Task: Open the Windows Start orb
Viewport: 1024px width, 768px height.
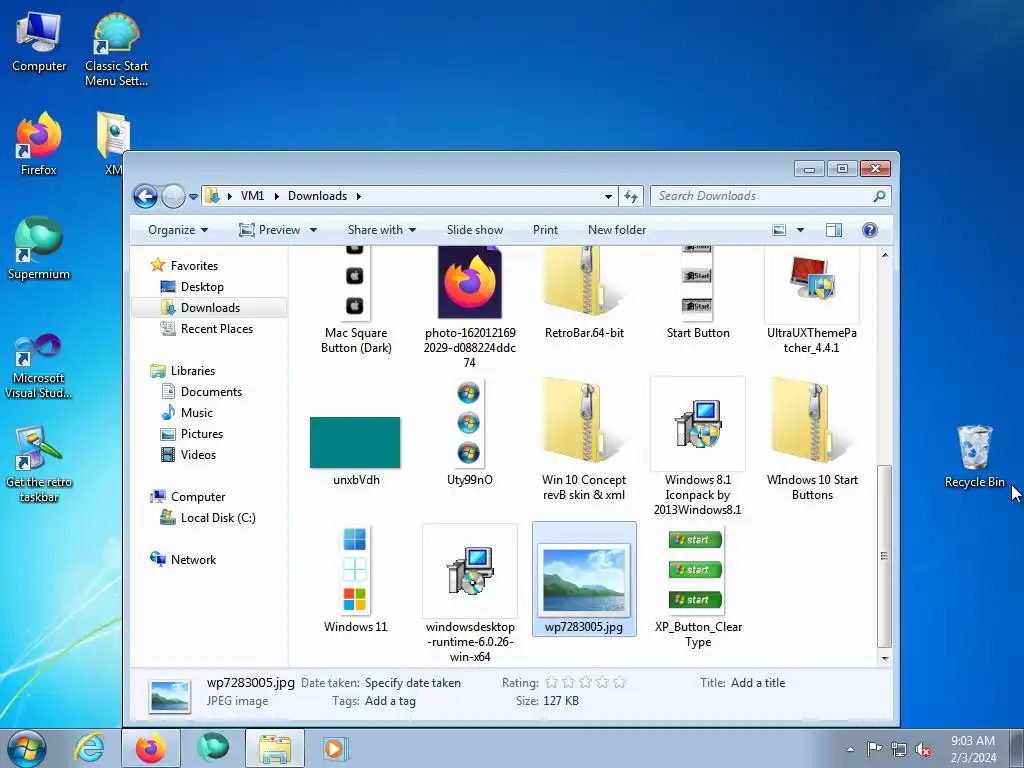Action: [26, 748]
